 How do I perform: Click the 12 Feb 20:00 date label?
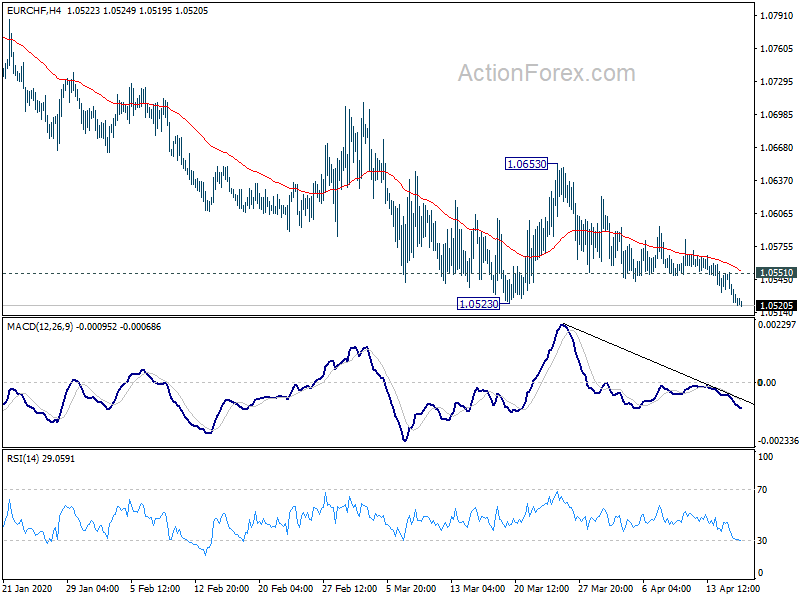(x=221, y=588)
